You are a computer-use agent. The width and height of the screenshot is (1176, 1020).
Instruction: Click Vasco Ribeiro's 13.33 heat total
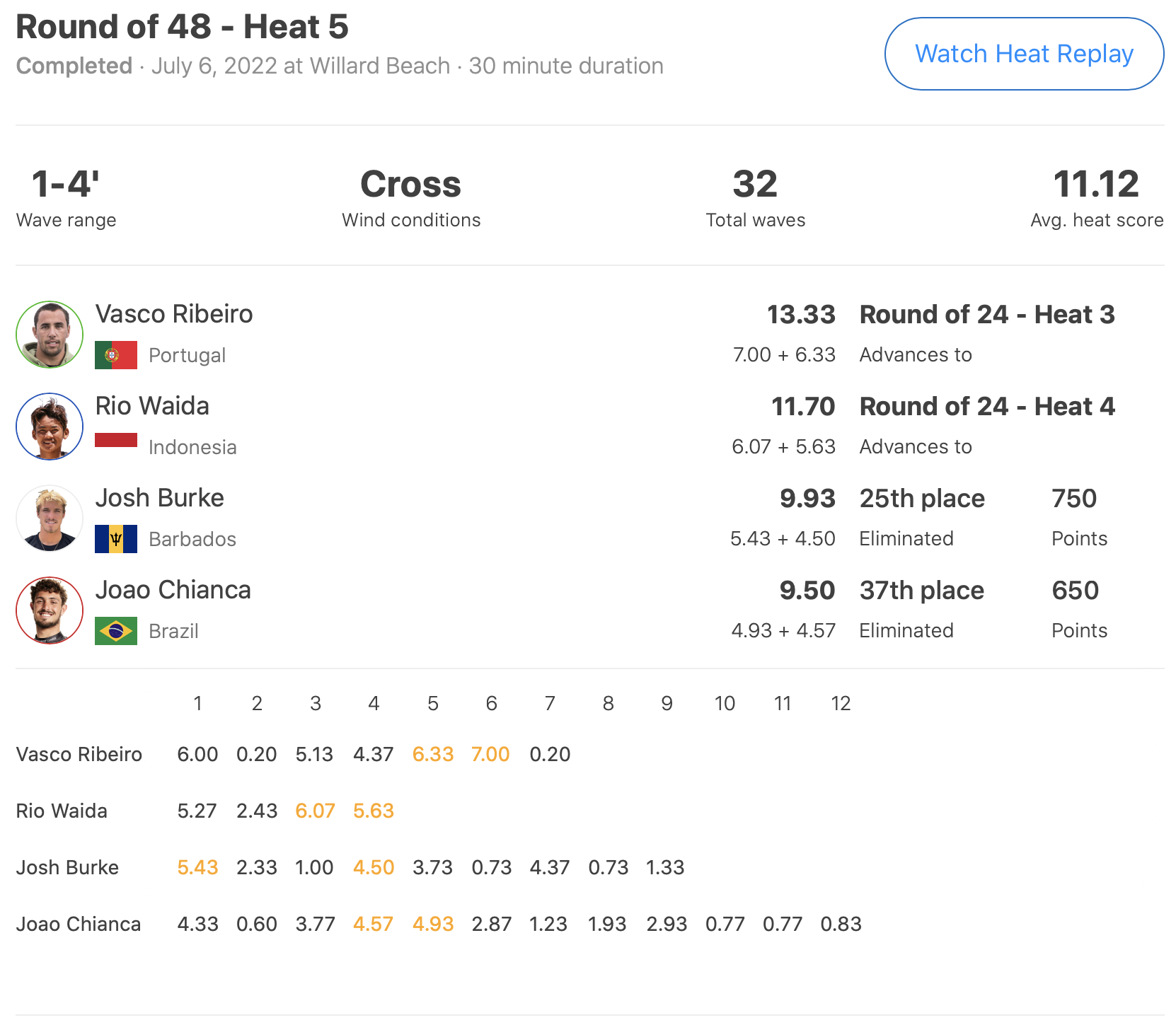pyautogui.click(x=801, y=315)
